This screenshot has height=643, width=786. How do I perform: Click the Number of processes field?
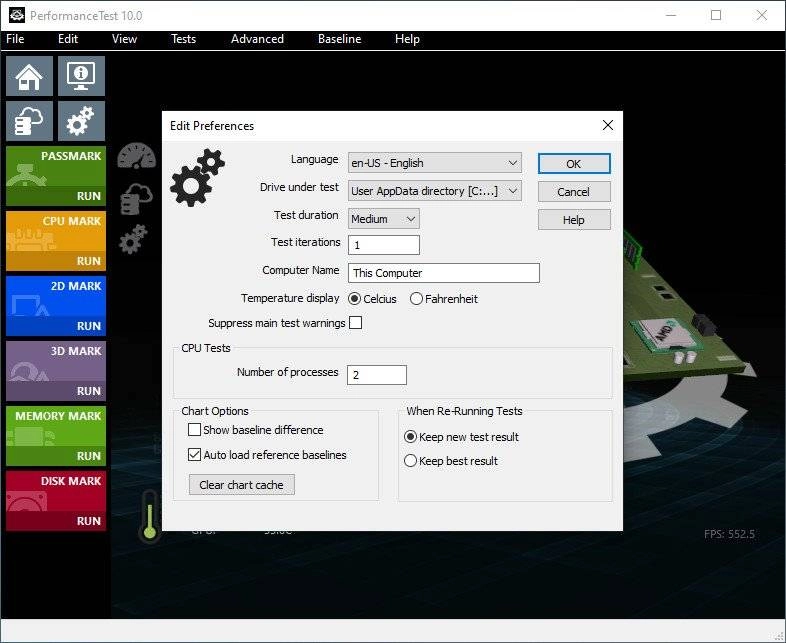376,375
